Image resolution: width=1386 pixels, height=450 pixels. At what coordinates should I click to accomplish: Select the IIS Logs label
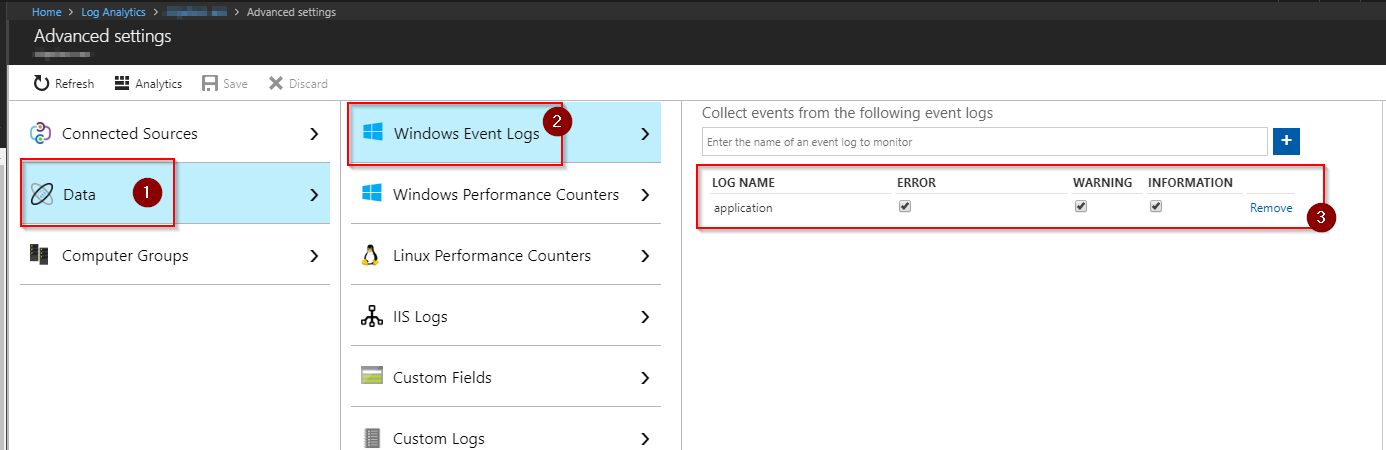click(x=420, y=316)
